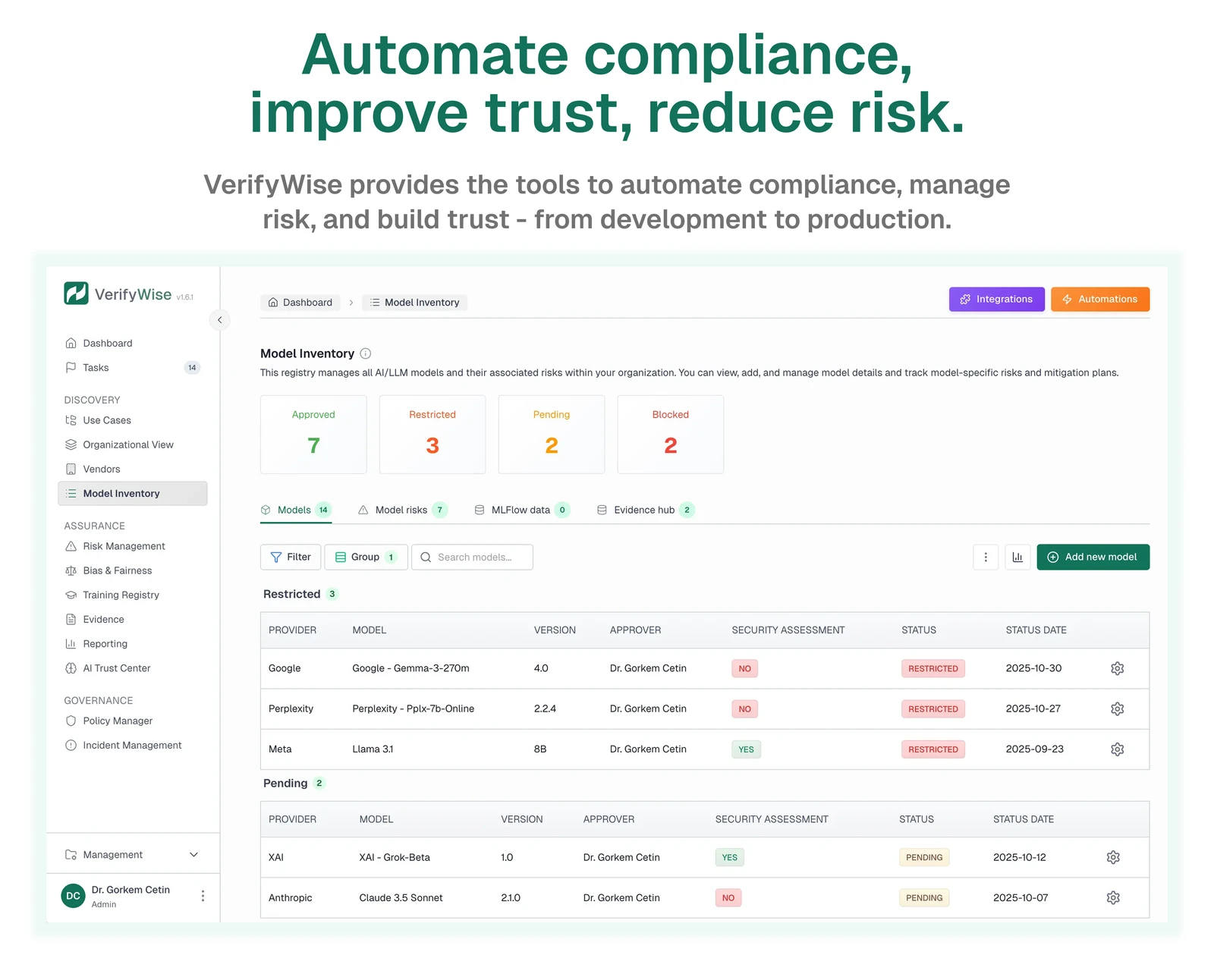Open settings gear for Perplexity Pplx-7b-Online row
This screenshot has height=980, width=1214.
pyautogui.click(x=1117, y=708)
